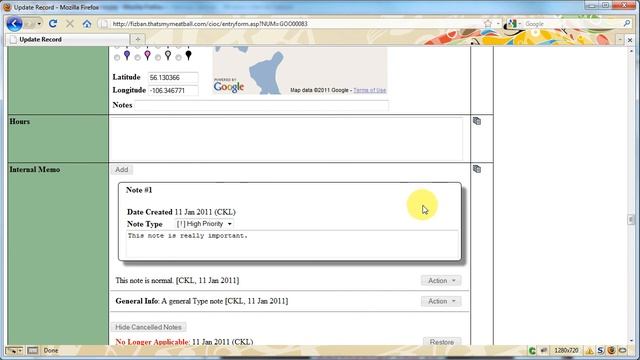
Task: Click the 1280x720 status bar text
Action: (566, 351)
